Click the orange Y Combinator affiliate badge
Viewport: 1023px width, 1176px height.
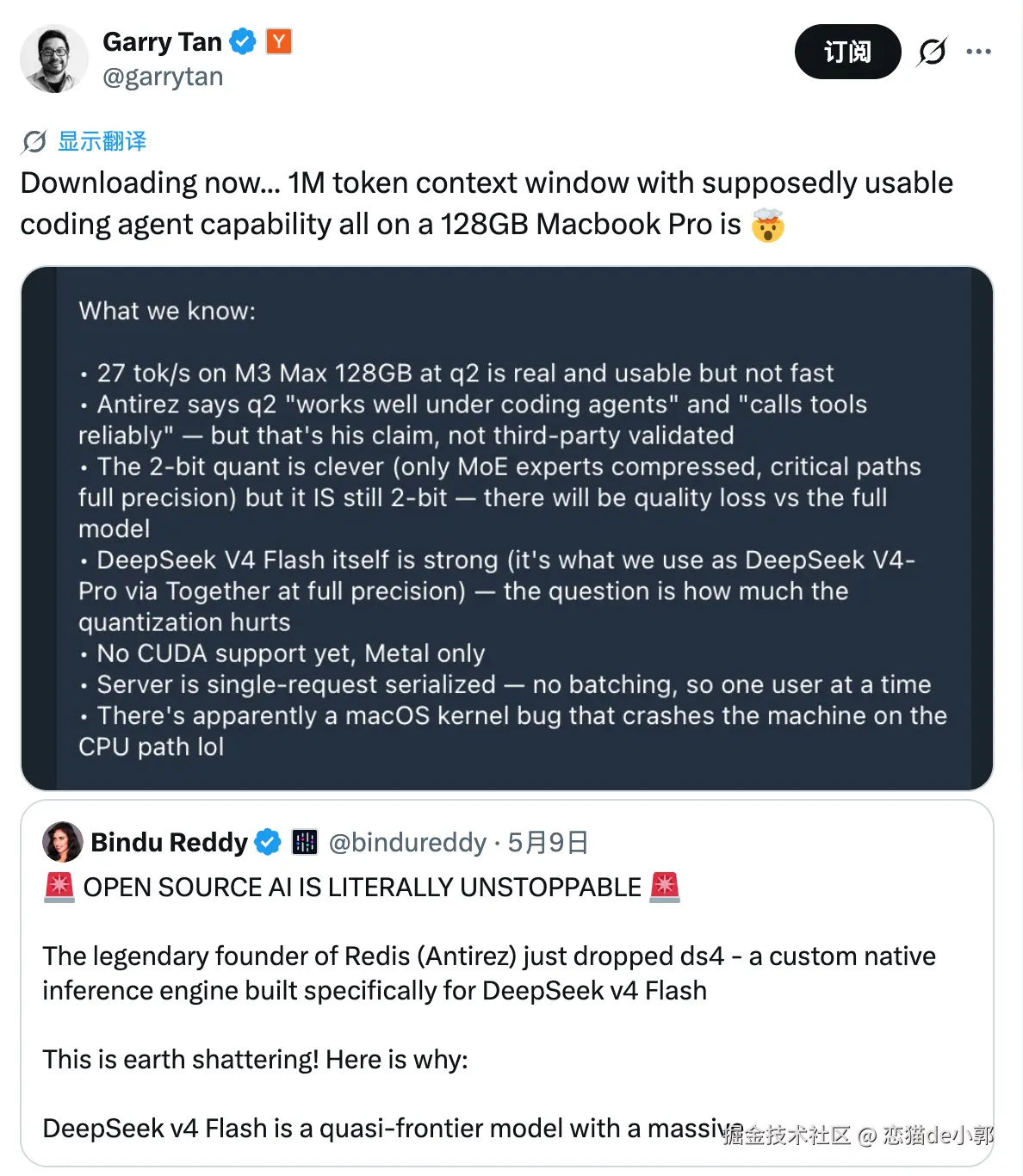[279, 41]
